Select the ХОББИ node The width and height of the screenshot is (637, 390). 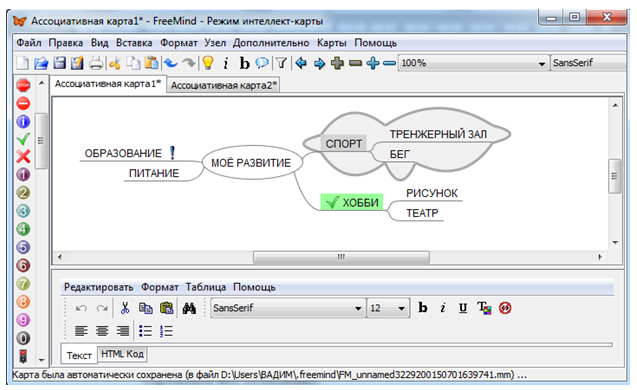(352, 202)
